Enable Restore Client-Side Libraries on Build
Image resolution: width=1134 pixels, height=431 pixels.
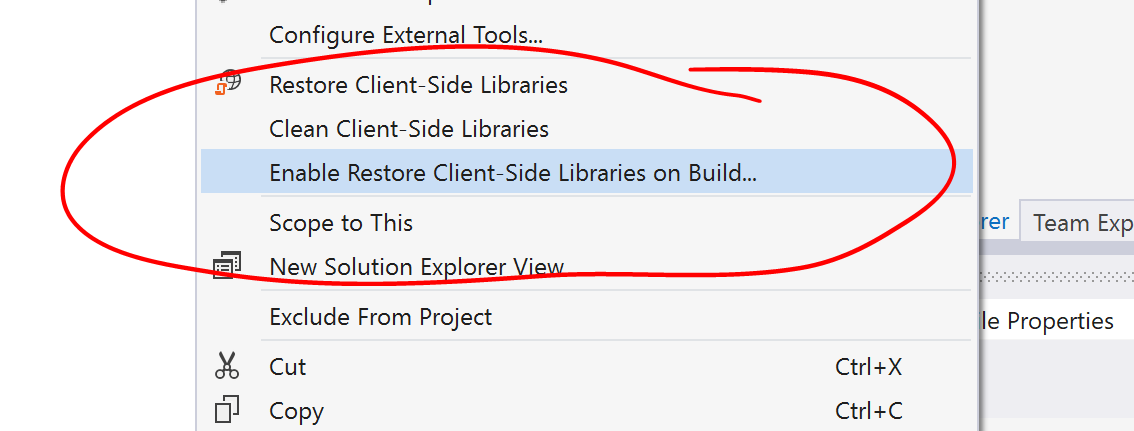pyautogui.click(x=513, y=173)
